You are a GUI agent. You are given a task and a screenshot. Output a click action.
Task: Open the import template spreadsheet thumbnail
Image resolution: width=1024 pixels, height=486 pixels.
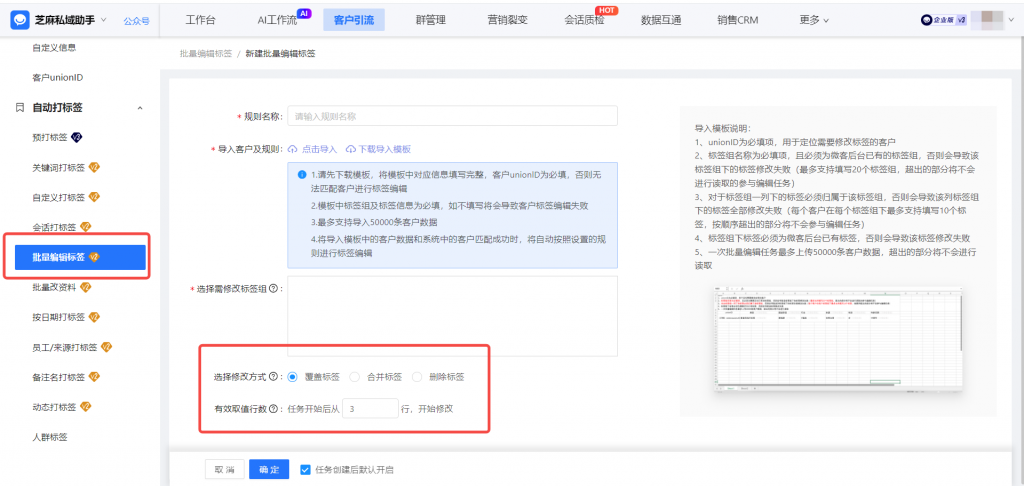click(x=838, y=338)
